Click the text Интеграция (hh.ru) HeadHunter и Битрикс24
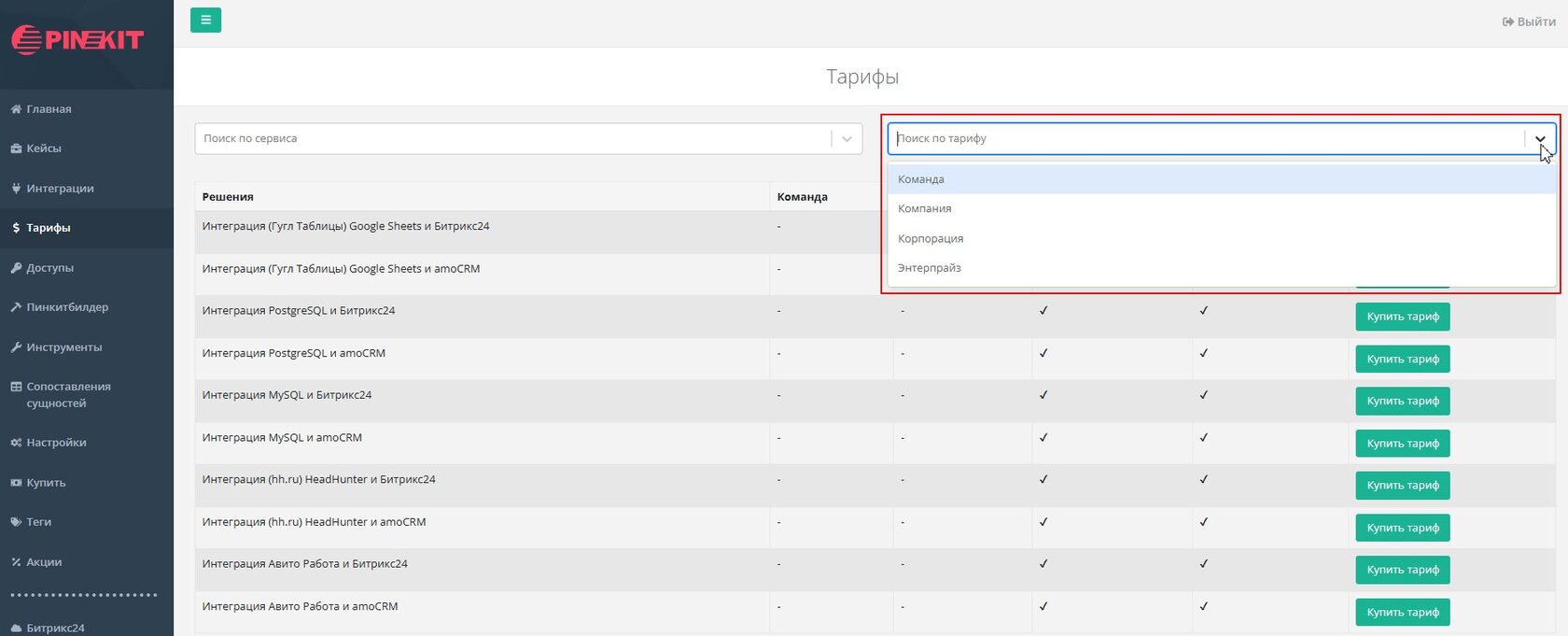Image resolution: width=1568 pixels, height=636 pixels. tap(319, 480)
